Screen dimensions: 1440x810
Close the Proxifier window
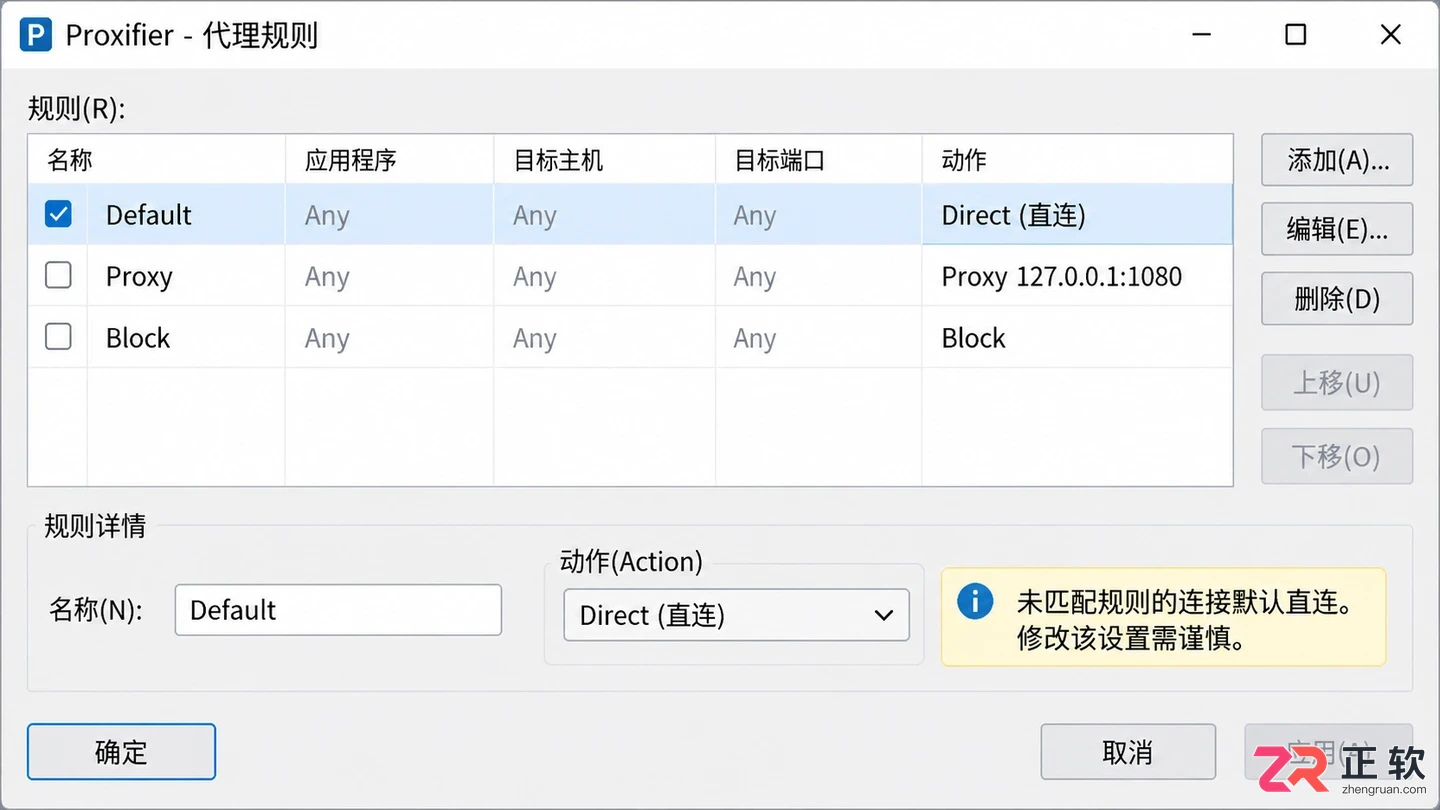pos(1390,35)
